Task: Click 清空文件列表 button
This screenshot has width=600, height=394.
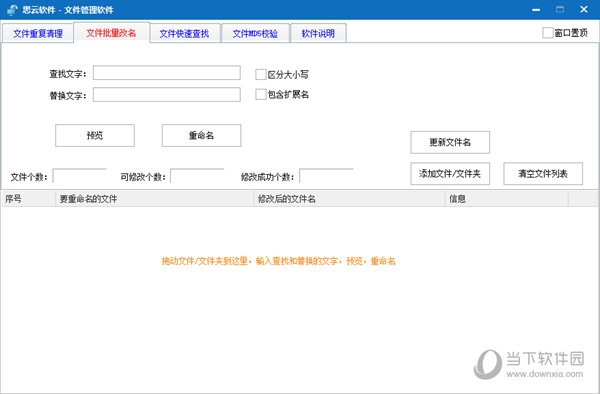Action: click(x=543, y=174)
